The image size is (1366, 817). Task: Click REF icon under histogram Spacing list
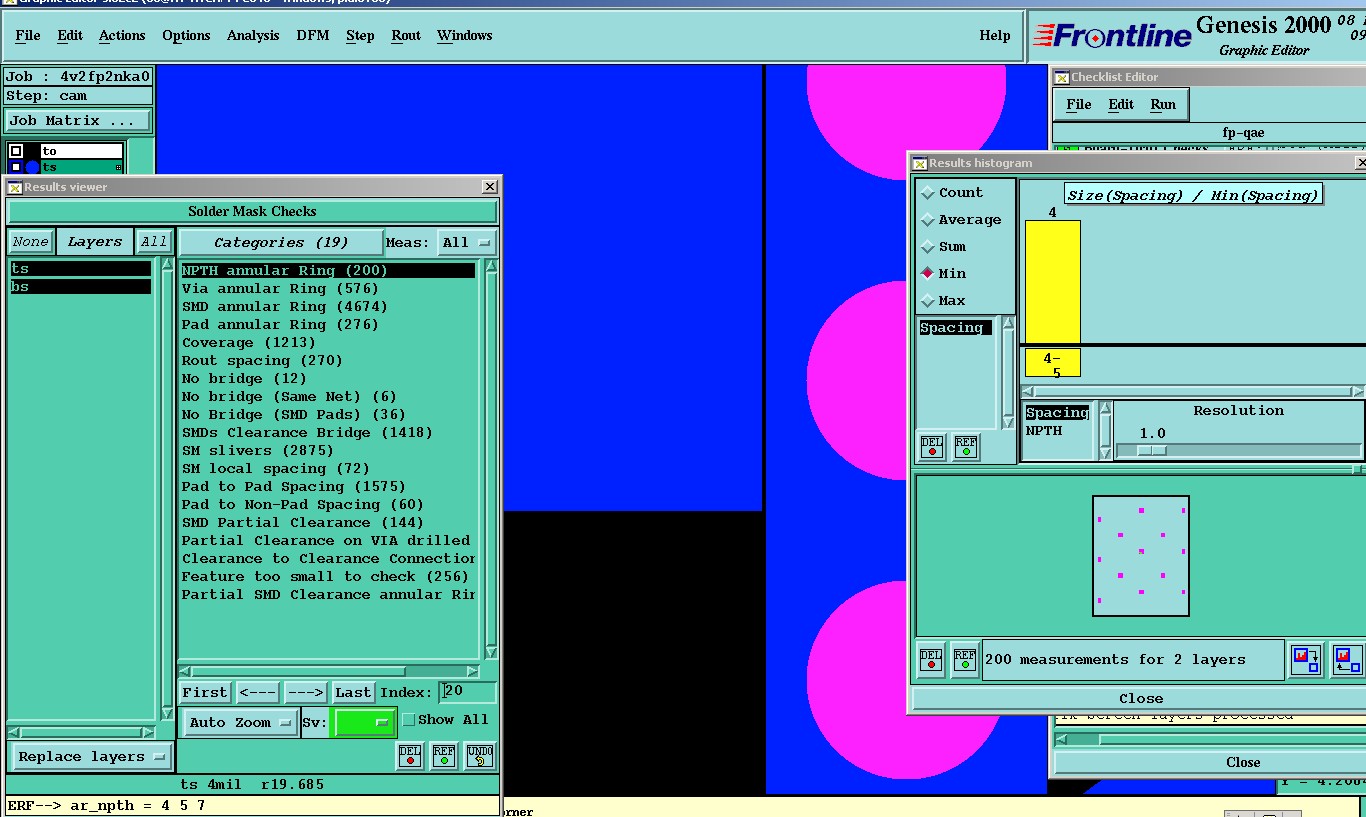966,448
